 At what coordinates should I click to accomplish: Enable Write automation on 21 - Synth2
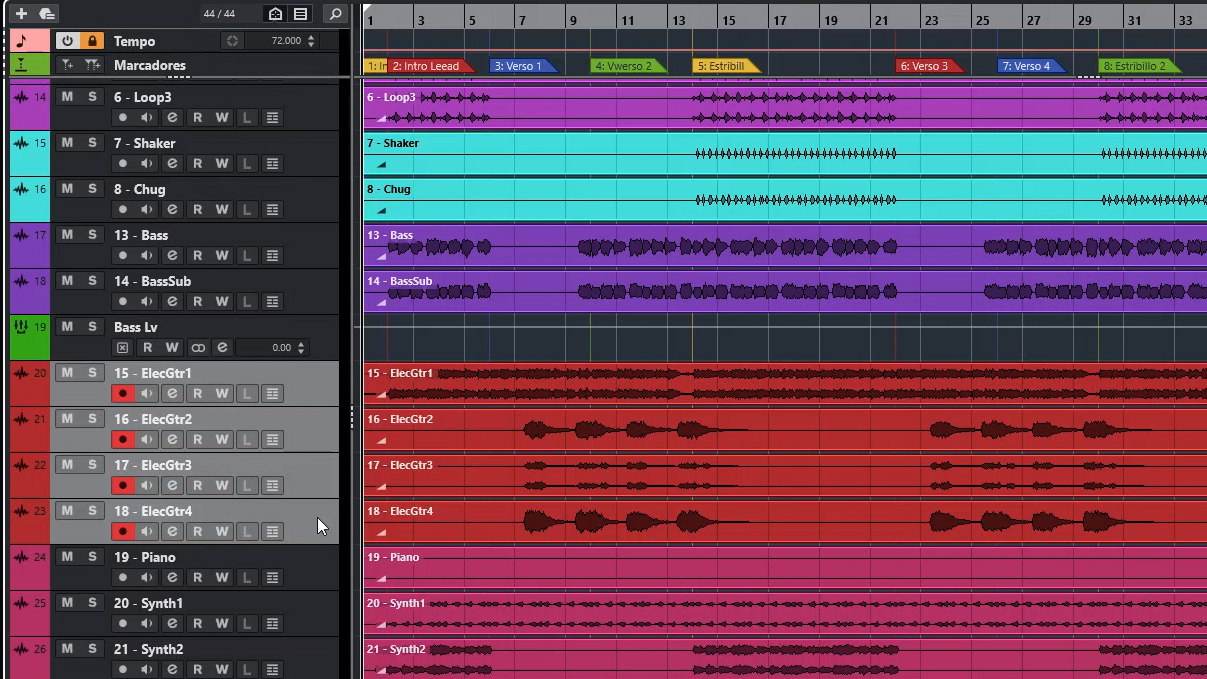point(222,669)
